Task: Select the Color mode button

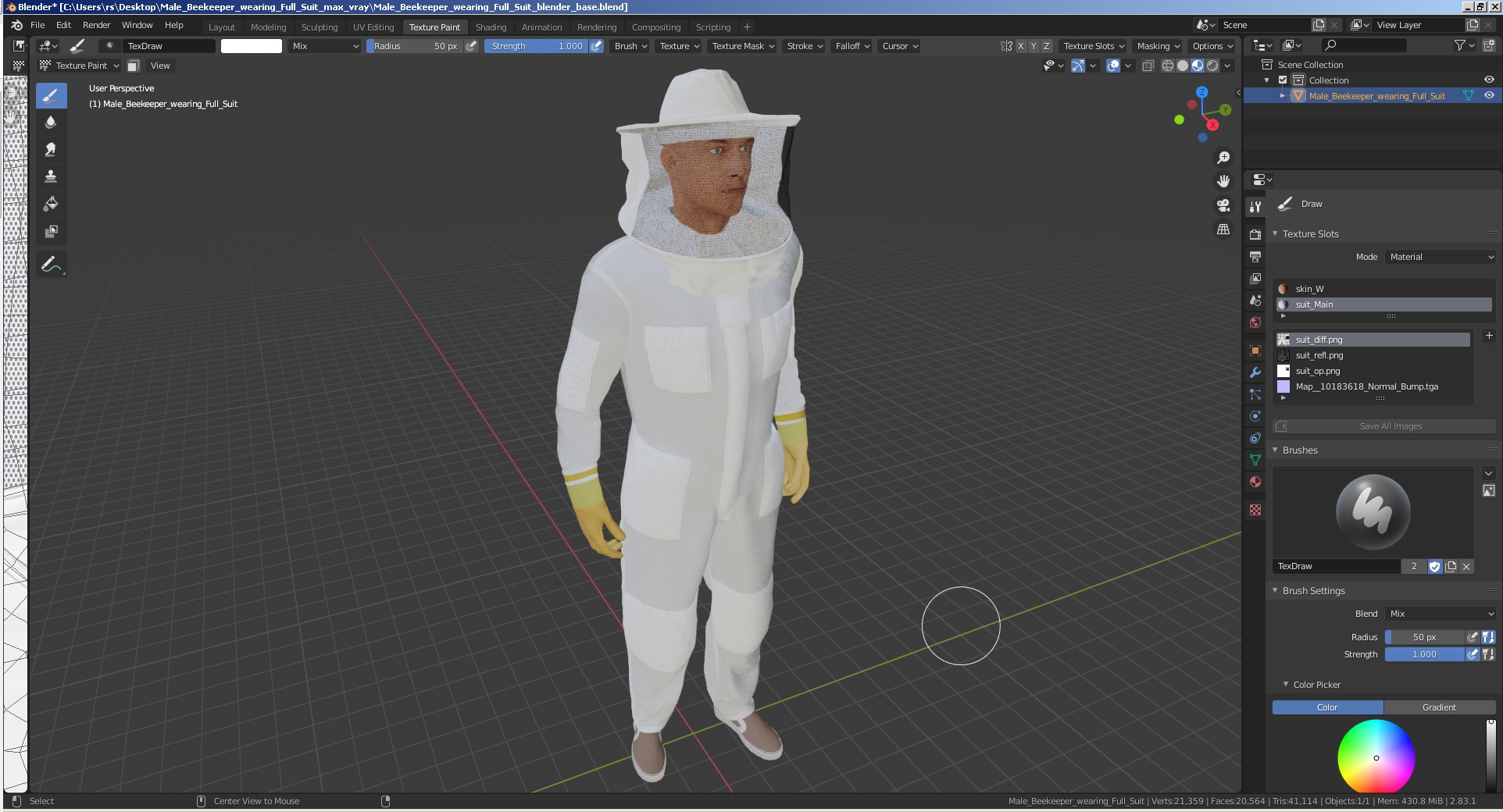Action: coord(1327,707)
